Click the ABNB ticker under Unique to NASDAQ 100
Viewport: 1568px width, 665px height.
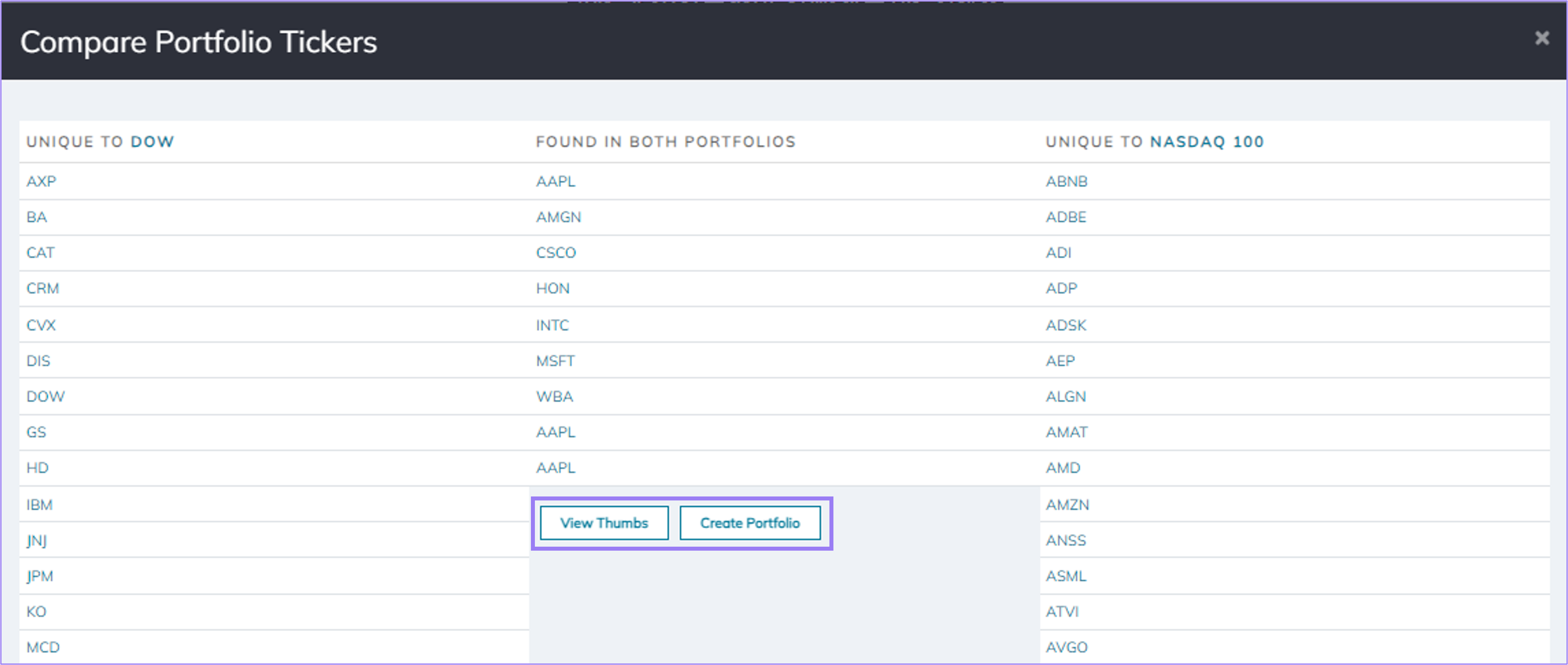pos(1067,181)
